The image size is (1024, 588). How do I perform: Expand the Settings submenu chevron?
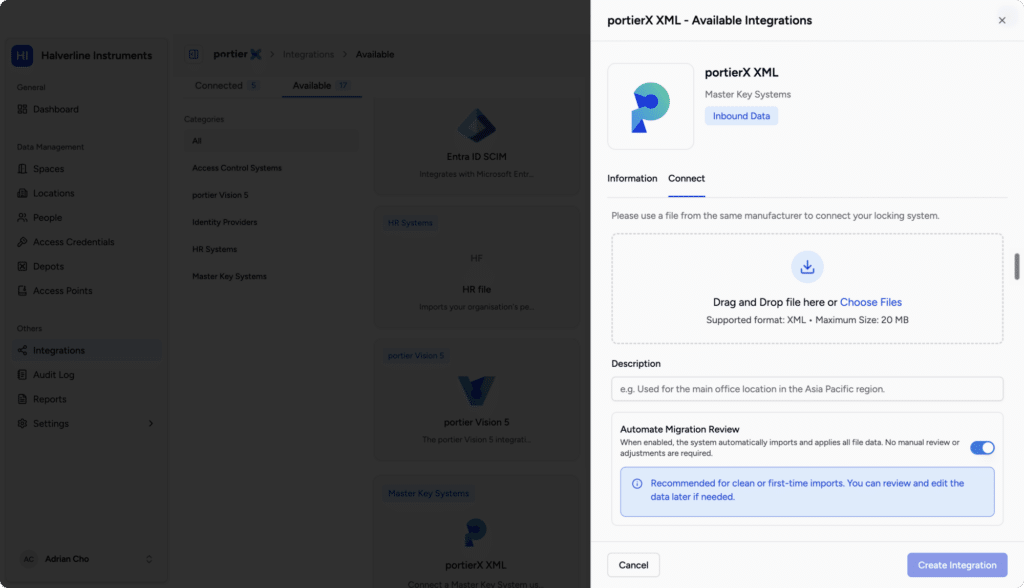pyautogui.click(x=151, y=423)
